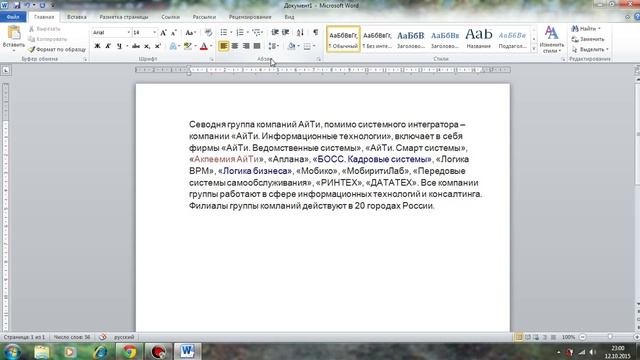Click the Save icon in Quick Access

[x=17, y=5]
